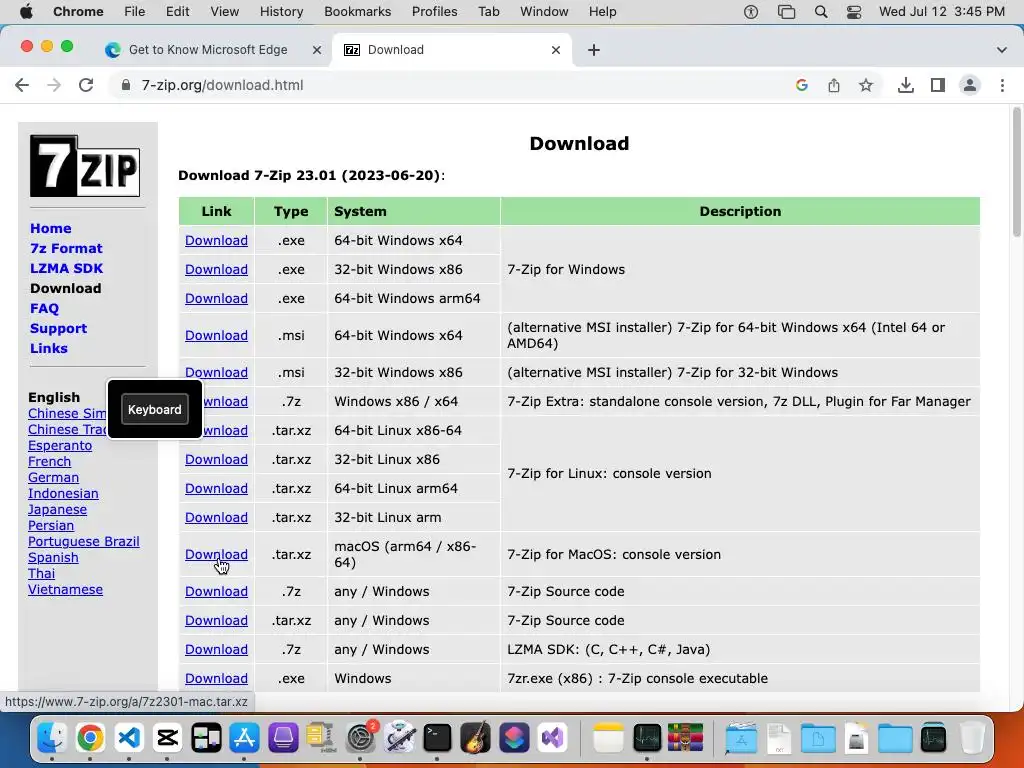Image resolution: width=1024 pixels, height=768 pixels.
Task: Open Control Center in menu bar
Action: pos(854,12)
